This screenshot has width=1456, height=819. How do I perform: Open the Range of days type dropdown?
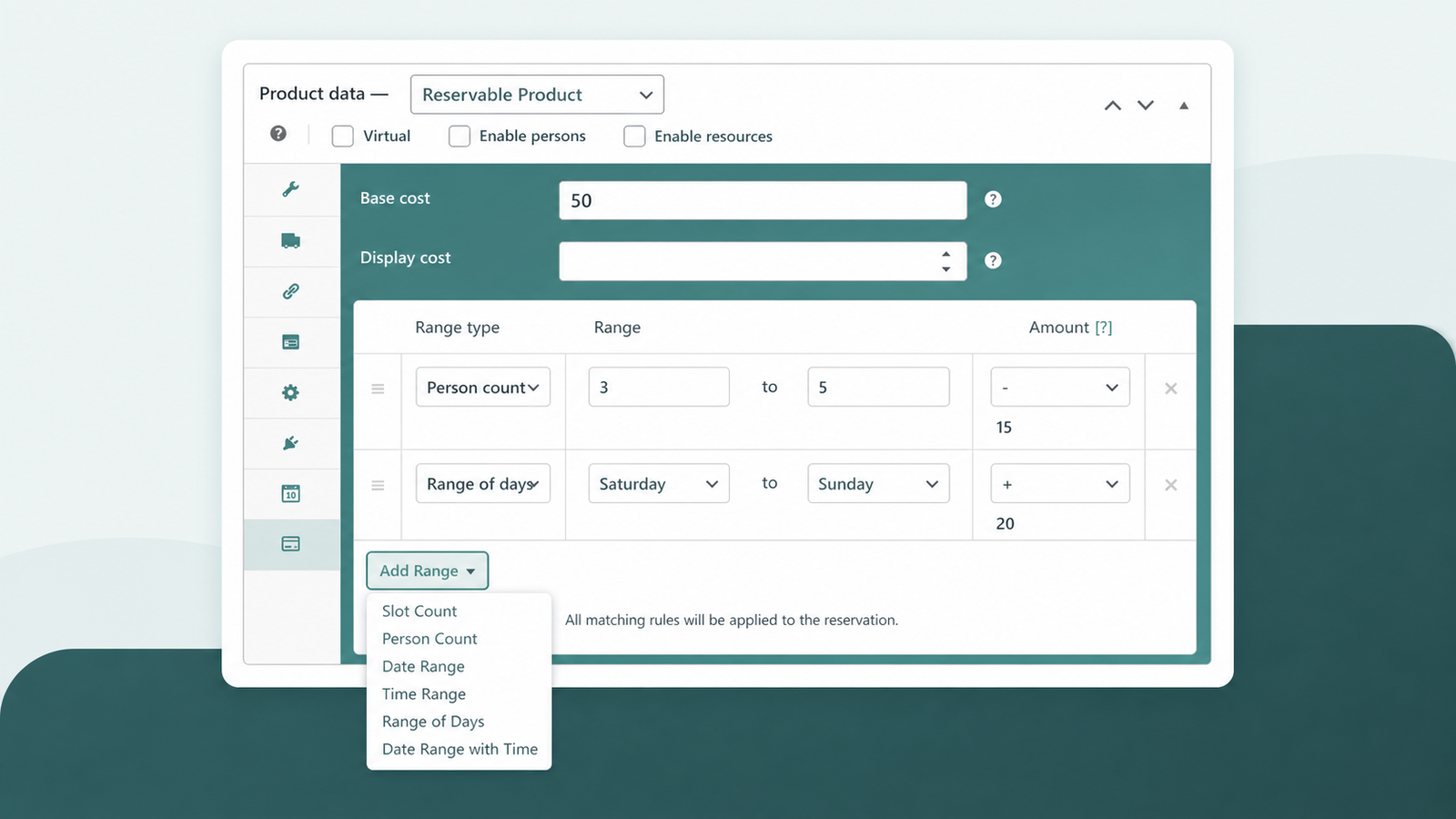coord(483,483)
